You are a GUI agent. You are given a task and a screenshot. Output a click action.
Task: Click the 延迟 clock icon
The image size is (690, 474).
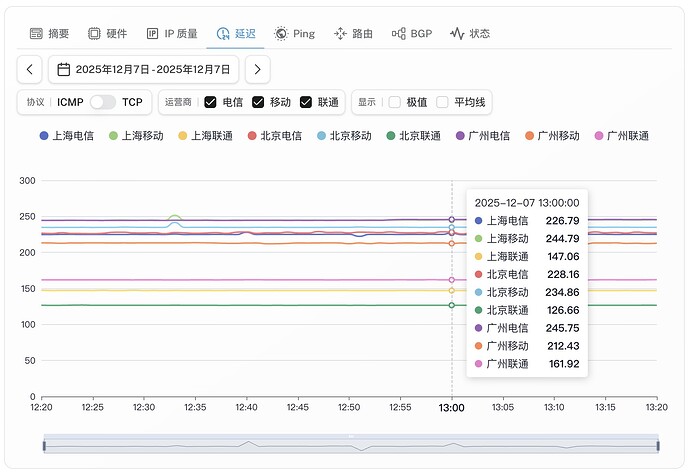point(223,33)
